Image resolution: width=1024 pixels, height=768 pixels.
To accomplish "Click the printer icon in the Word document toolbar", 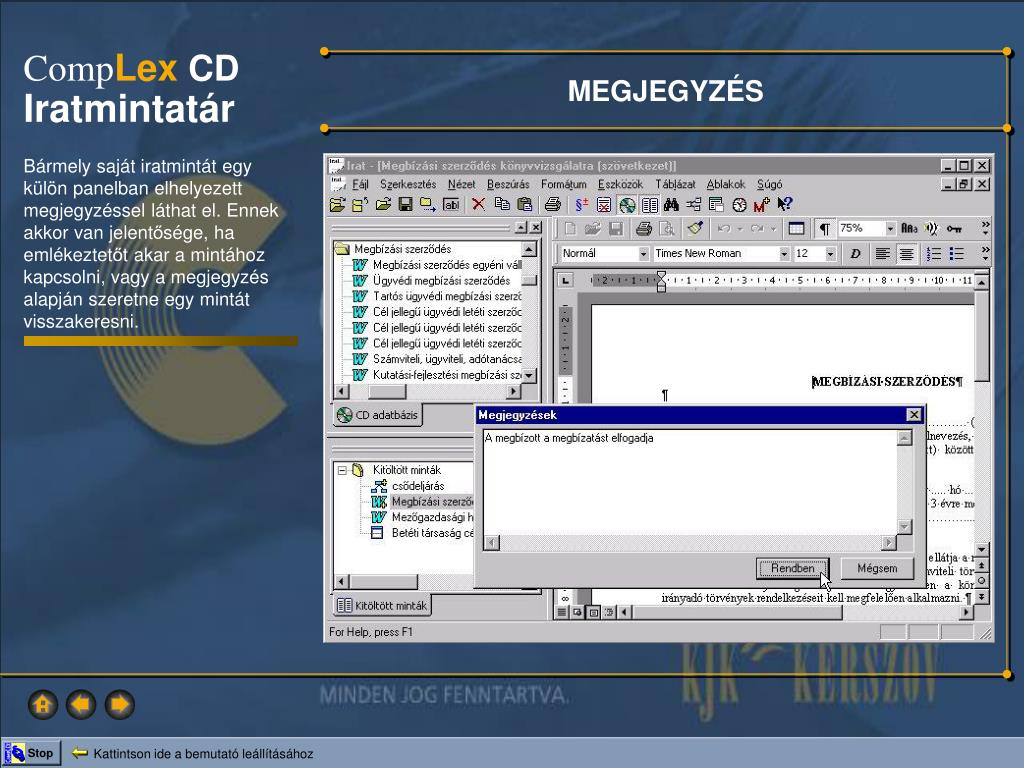I will coord(643,229).
